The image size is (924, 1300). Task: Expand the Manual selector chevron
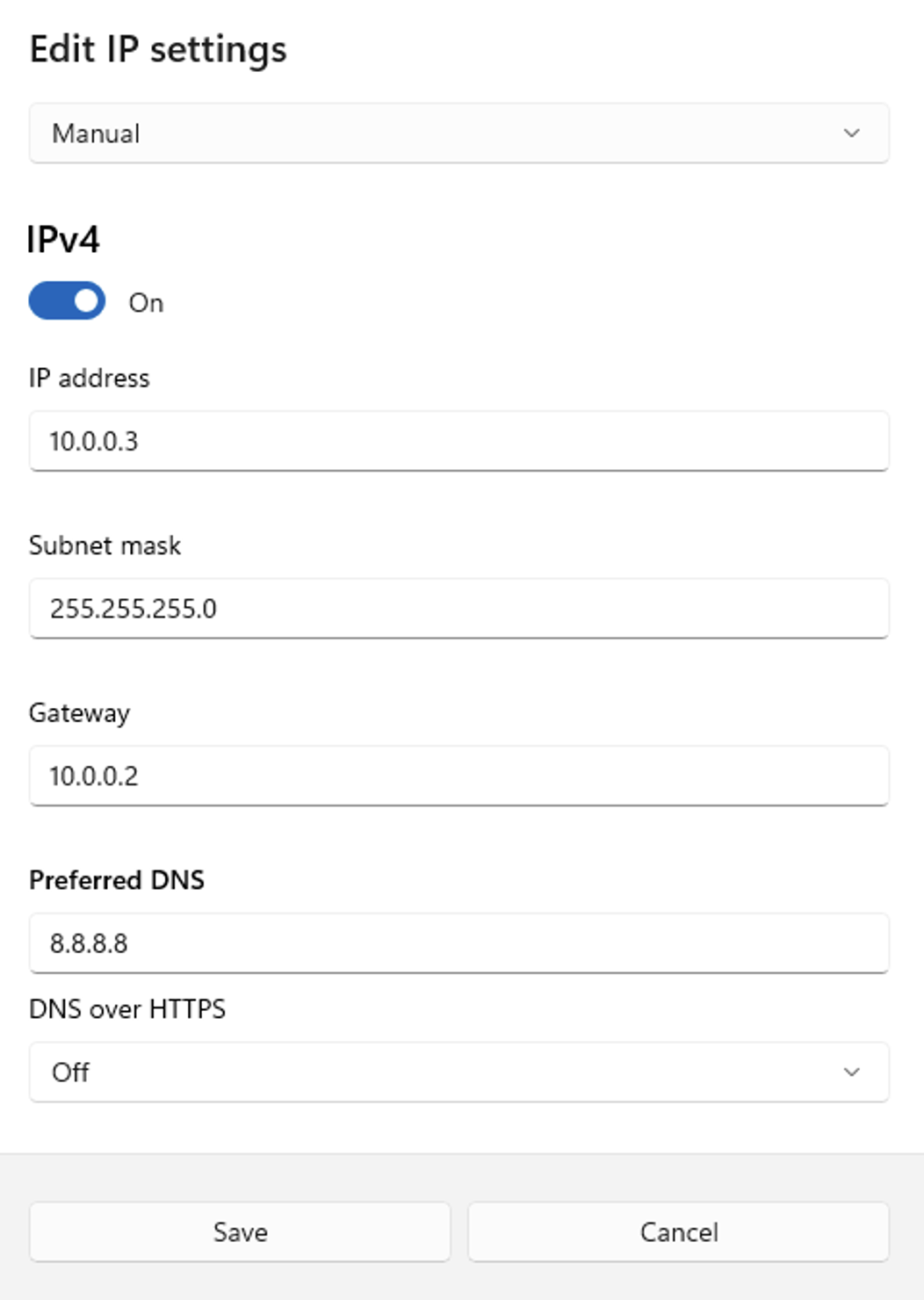tap(850, 133)
